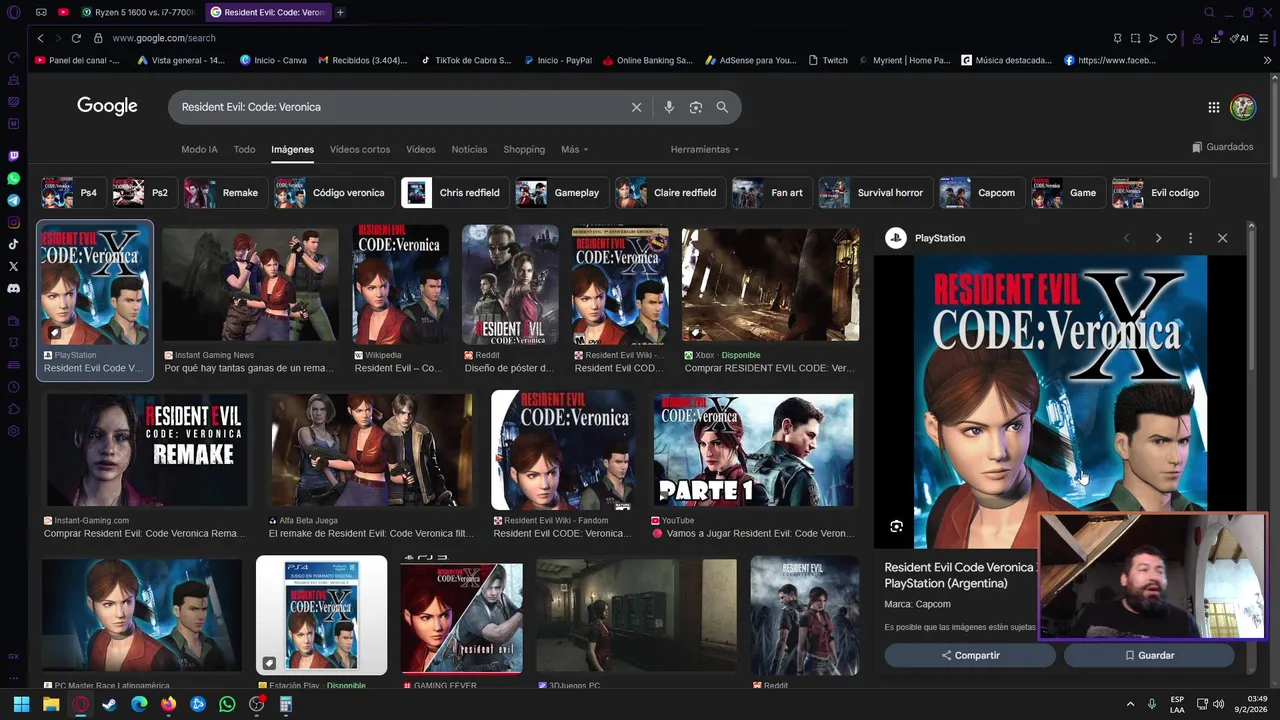Expand the Herramientas dropdown
The width and height of the screenshot is (1280, 720).
click(x=705, y=149)
